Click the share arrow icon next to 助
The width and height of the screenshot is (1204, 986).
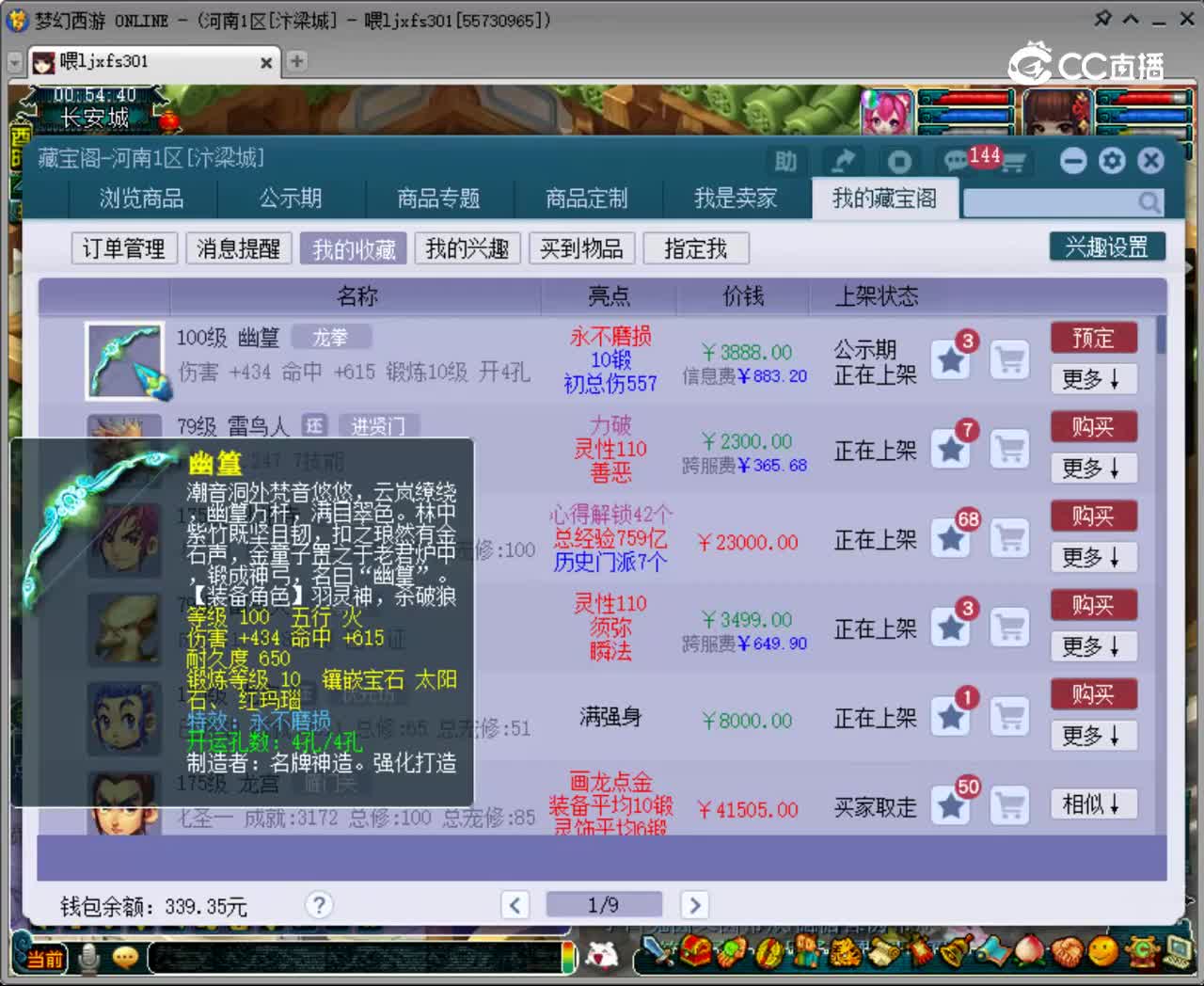tap(843, 161)
